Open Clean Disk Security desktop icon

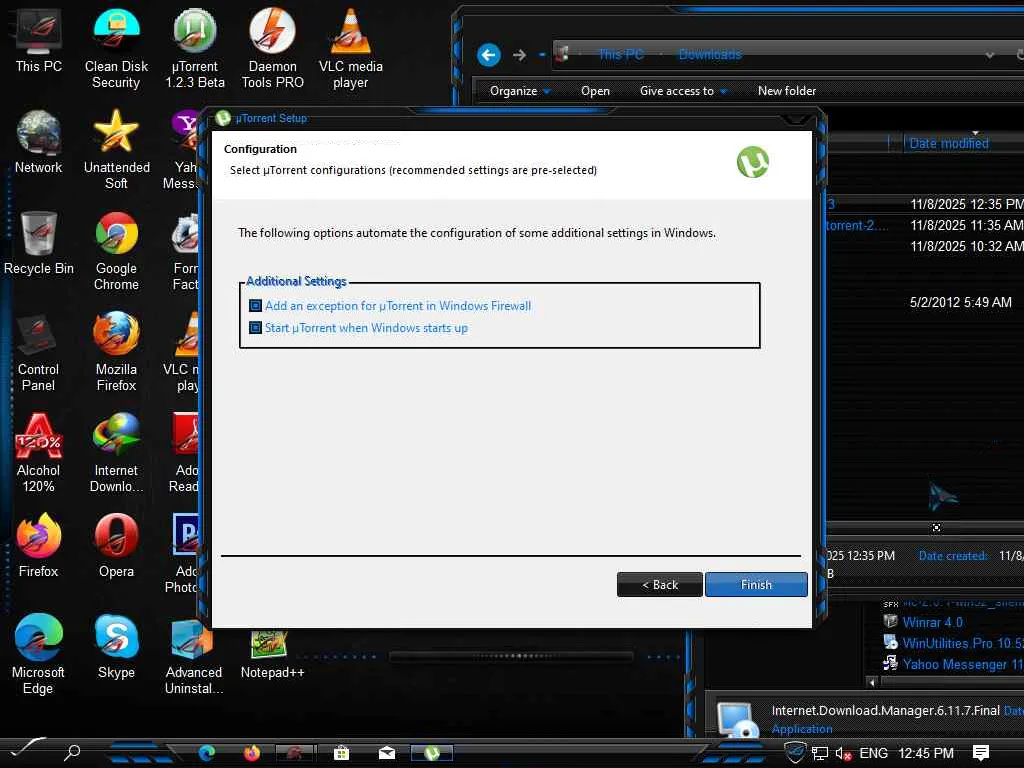tap(116, 48)
